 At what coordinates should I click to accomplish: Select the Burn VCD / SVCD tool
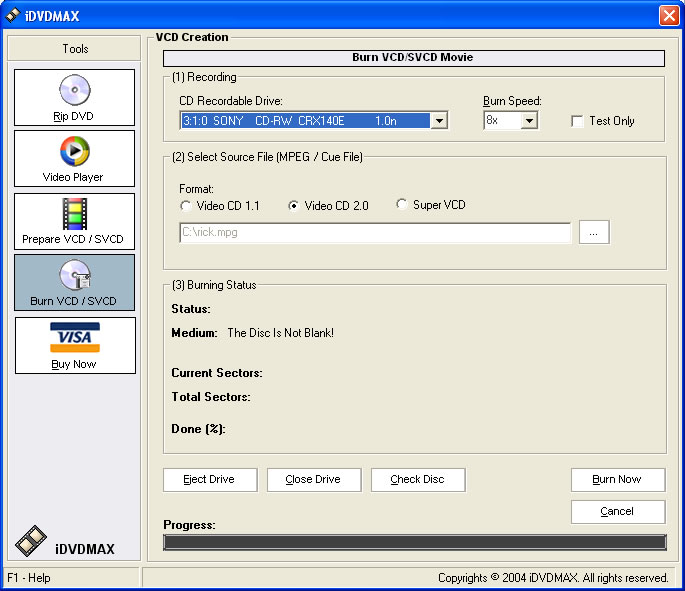(74, 283)
